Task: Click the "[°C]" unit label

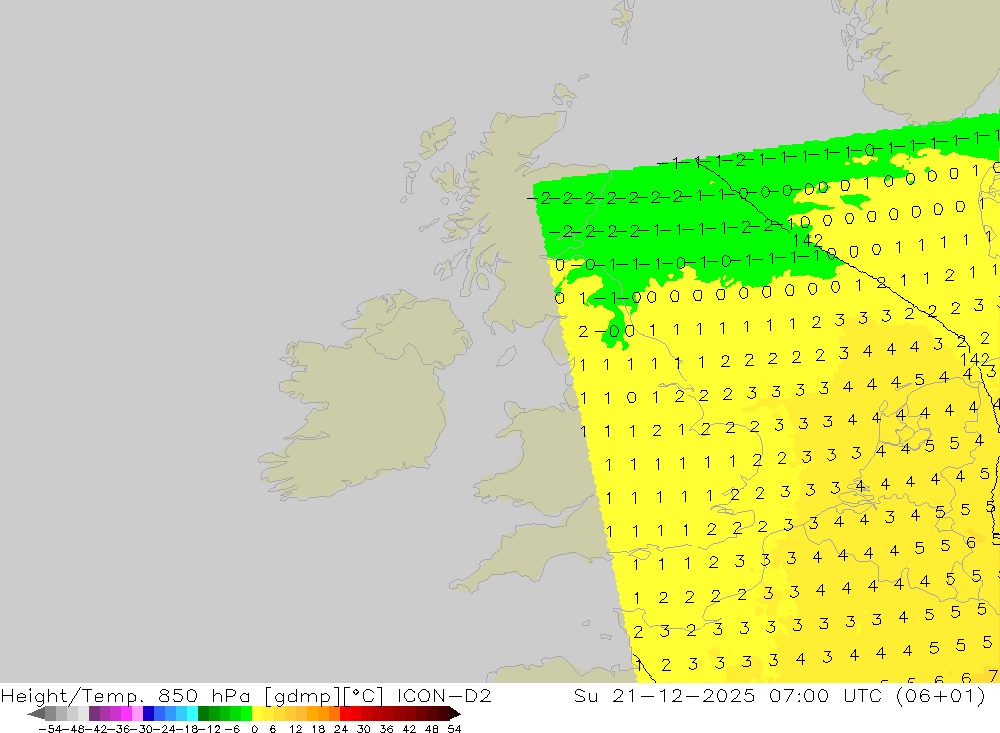Action: pyautogui.click(x=362, y=696)
